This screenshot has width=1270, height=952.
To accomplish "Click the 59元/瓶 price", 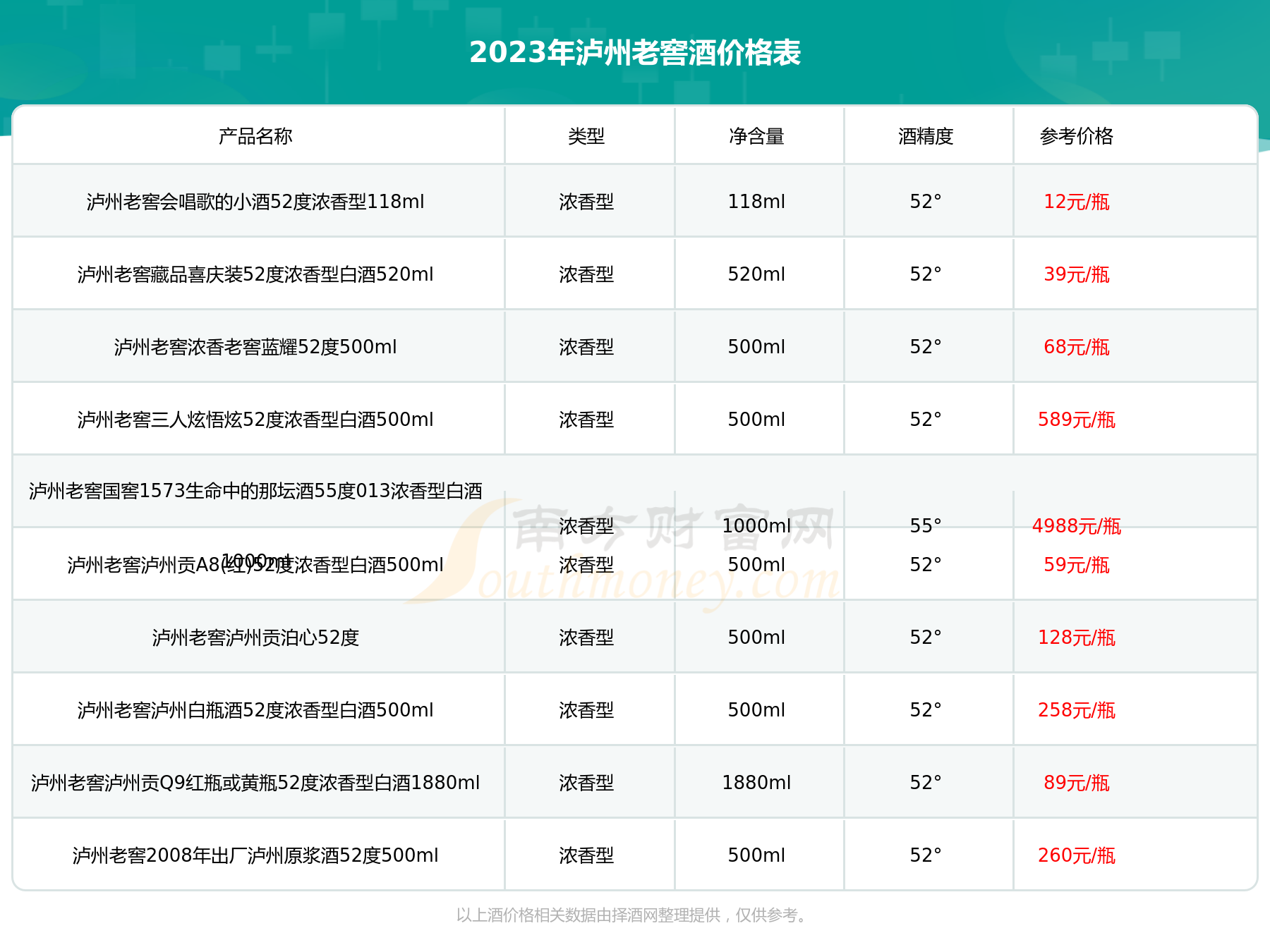I will click(x=1077, y=565).
